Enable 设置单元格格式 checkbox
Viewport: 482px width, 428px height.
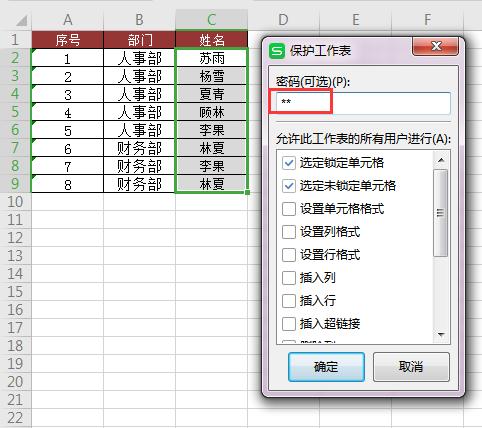click(289, 209)
